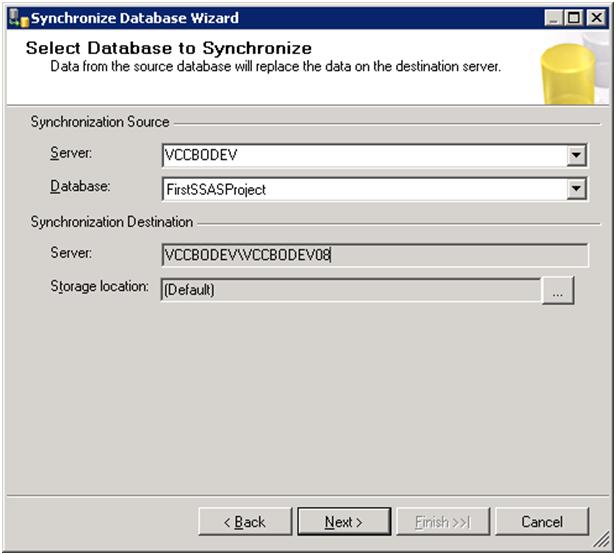Click the wizard title bar icon
The image size is (616, 555).
19,18
